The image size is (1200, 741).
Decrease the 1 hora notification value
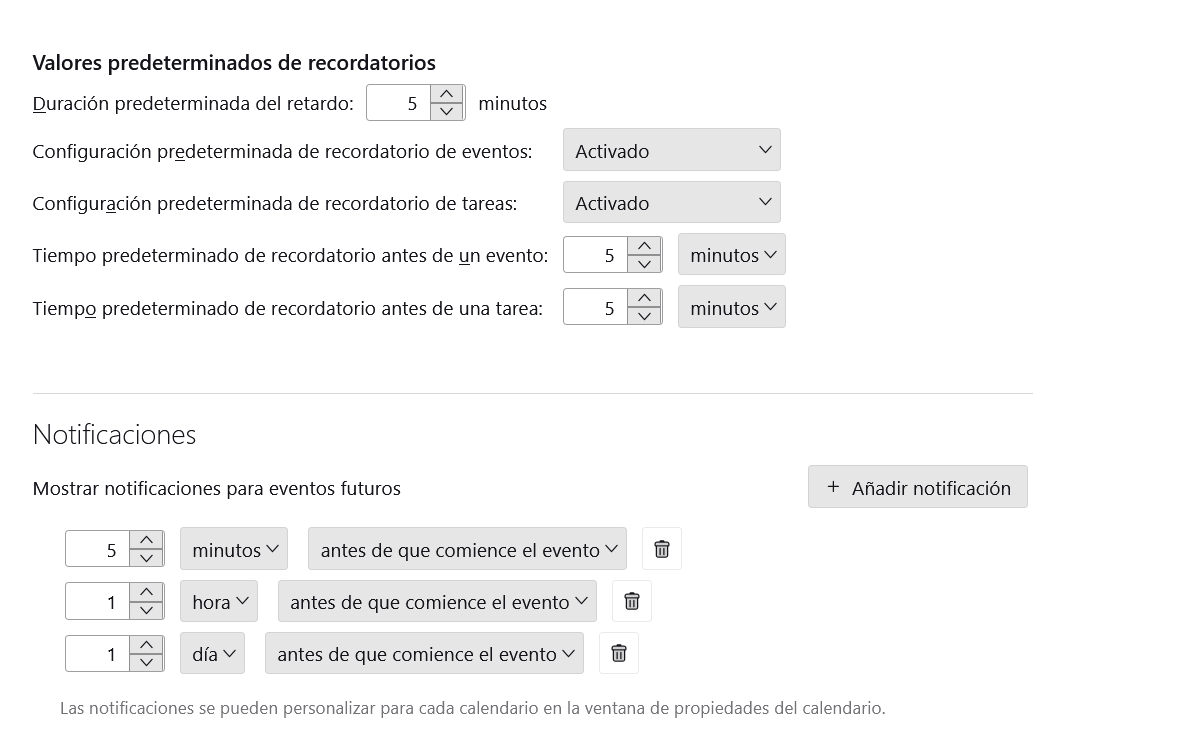[x=146, y=610]
